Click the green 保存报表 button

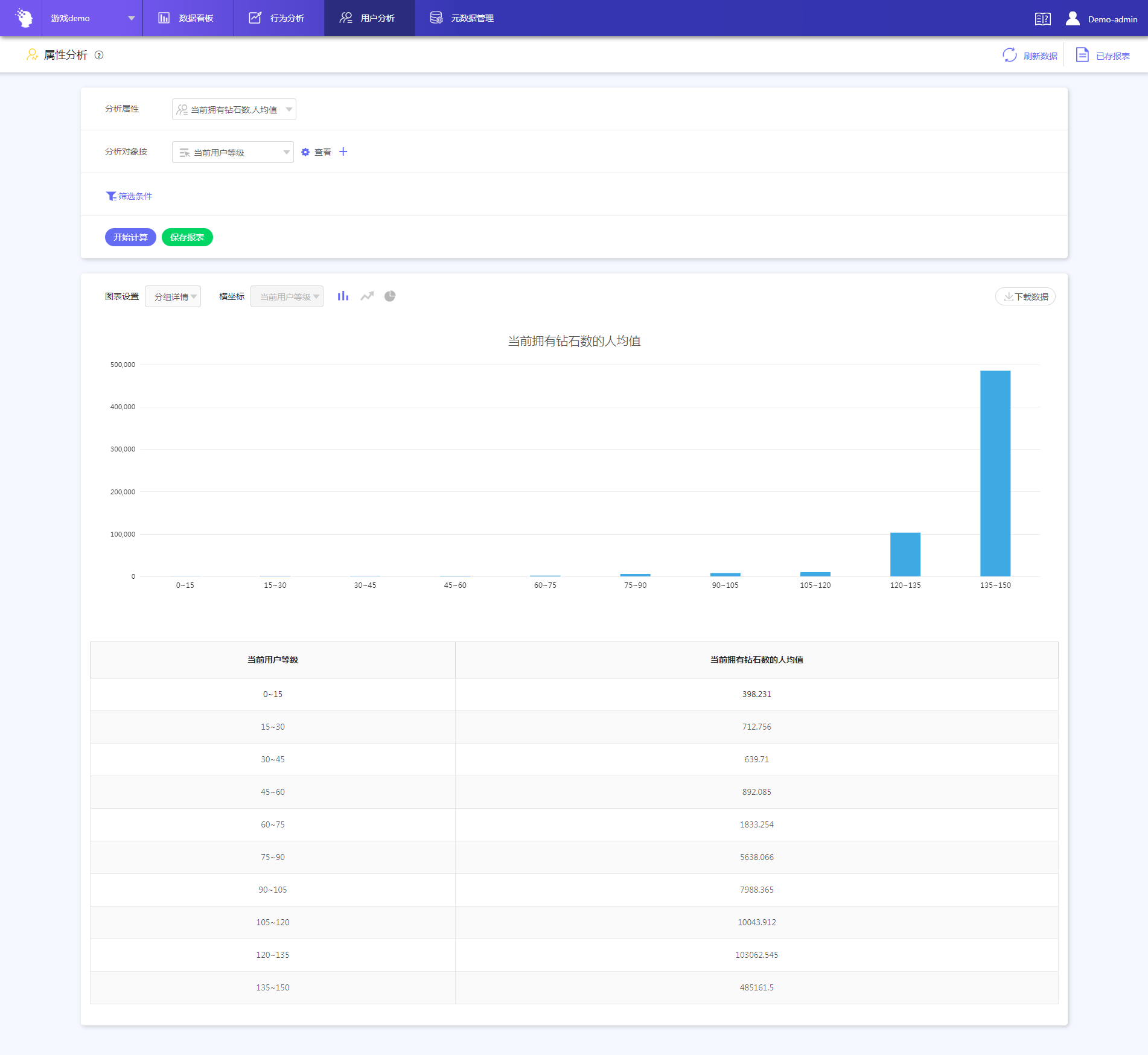coord(187,237)
